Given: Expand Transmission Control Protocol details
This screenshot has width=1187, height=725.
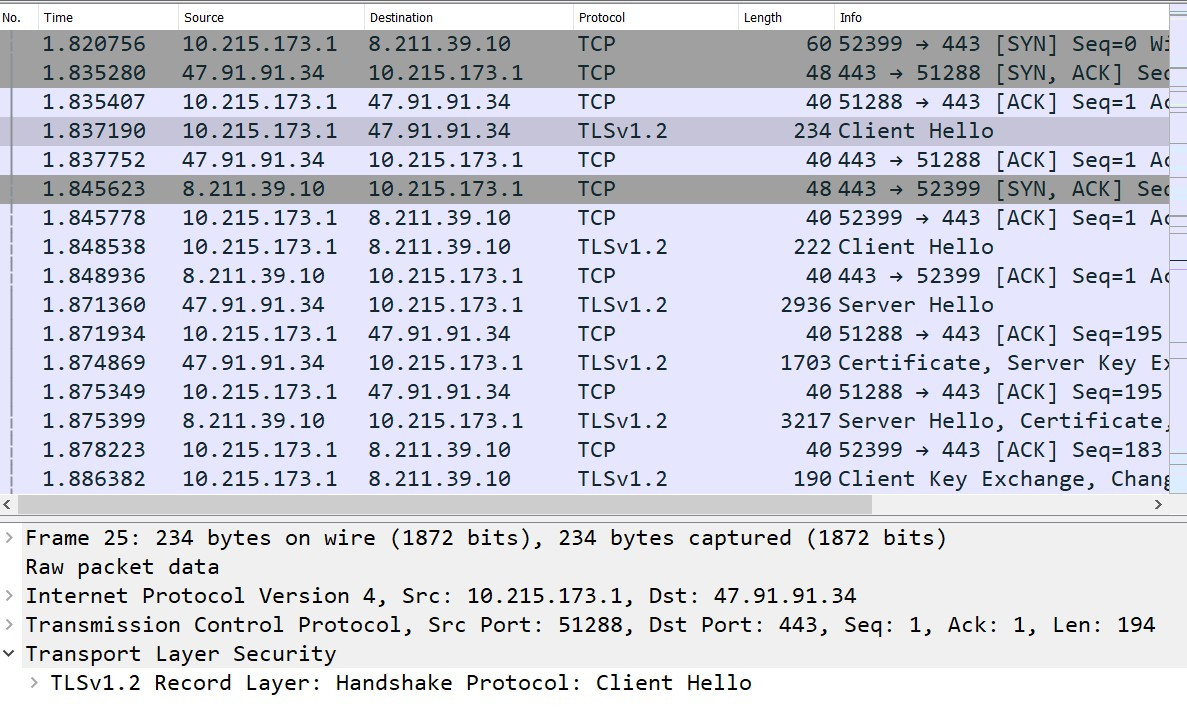Looking at the screenshot, I should click(x=10, y=625).
